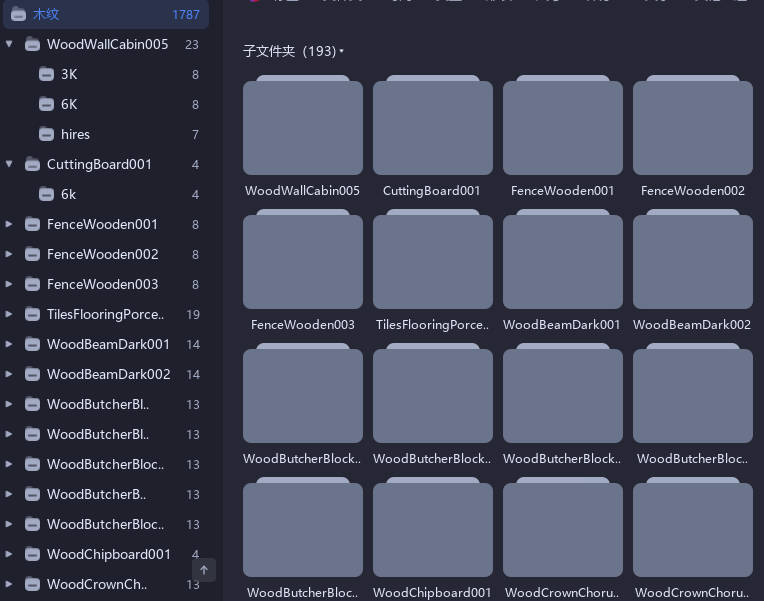Click the folder icon beside WoodButcherB.. in the sidebar

point(32,494)
